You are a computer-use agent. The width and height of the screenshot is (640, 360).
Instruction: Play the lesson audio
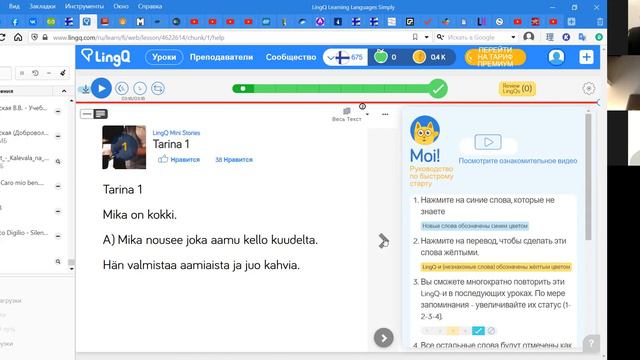(101, 88)
